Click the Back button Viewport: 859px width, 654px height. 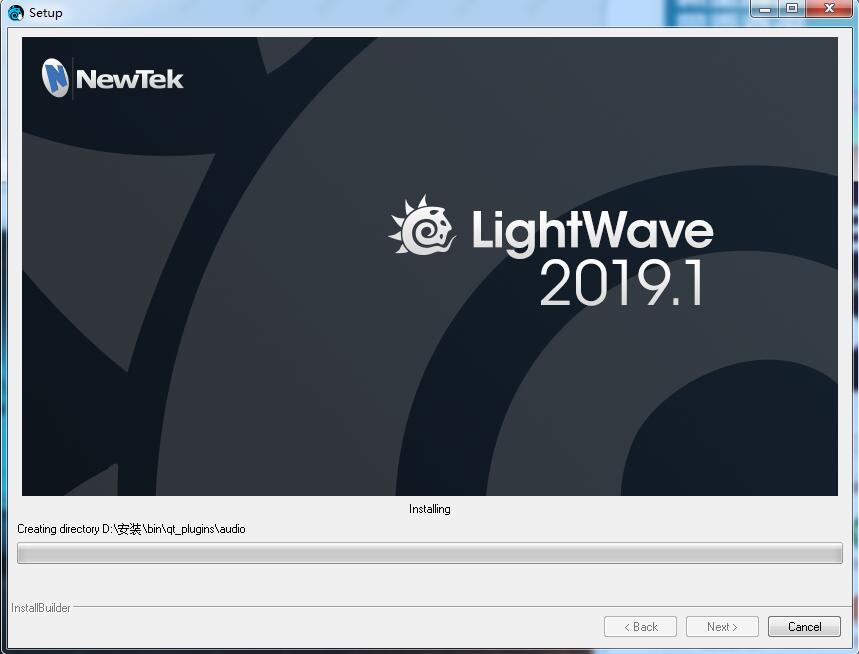coord(640,626)
